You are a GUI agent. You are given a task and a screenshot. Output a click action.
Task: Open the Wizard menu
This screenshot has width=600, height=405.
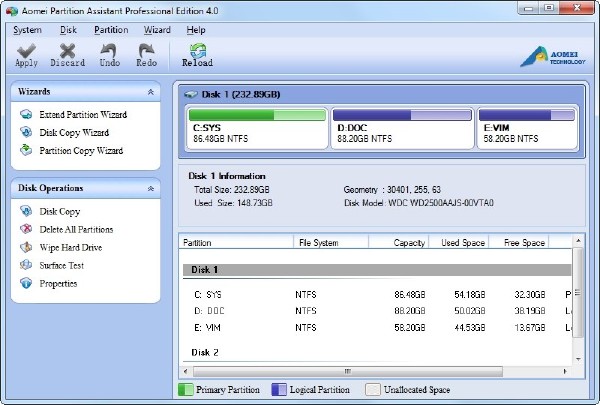pyautogui.click(x=157, y=30)
